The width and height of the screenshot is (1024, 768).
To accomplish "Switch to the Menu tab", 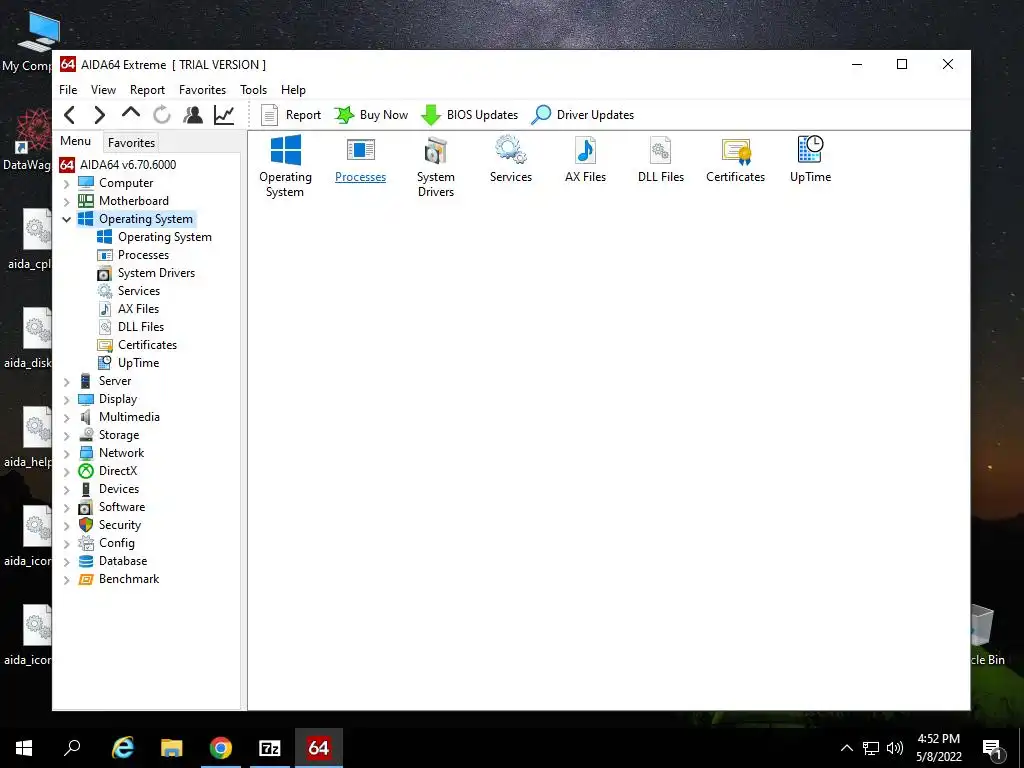I will click(76, 141).
